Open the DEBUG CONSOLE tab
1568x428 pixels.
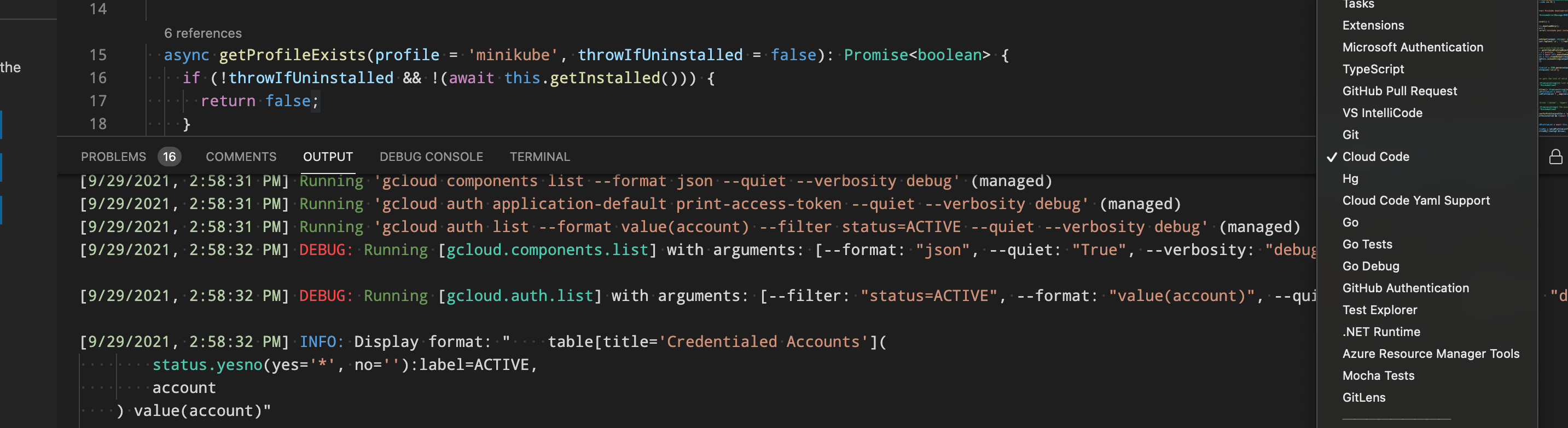pyautogui.click(x=432, y=157)
